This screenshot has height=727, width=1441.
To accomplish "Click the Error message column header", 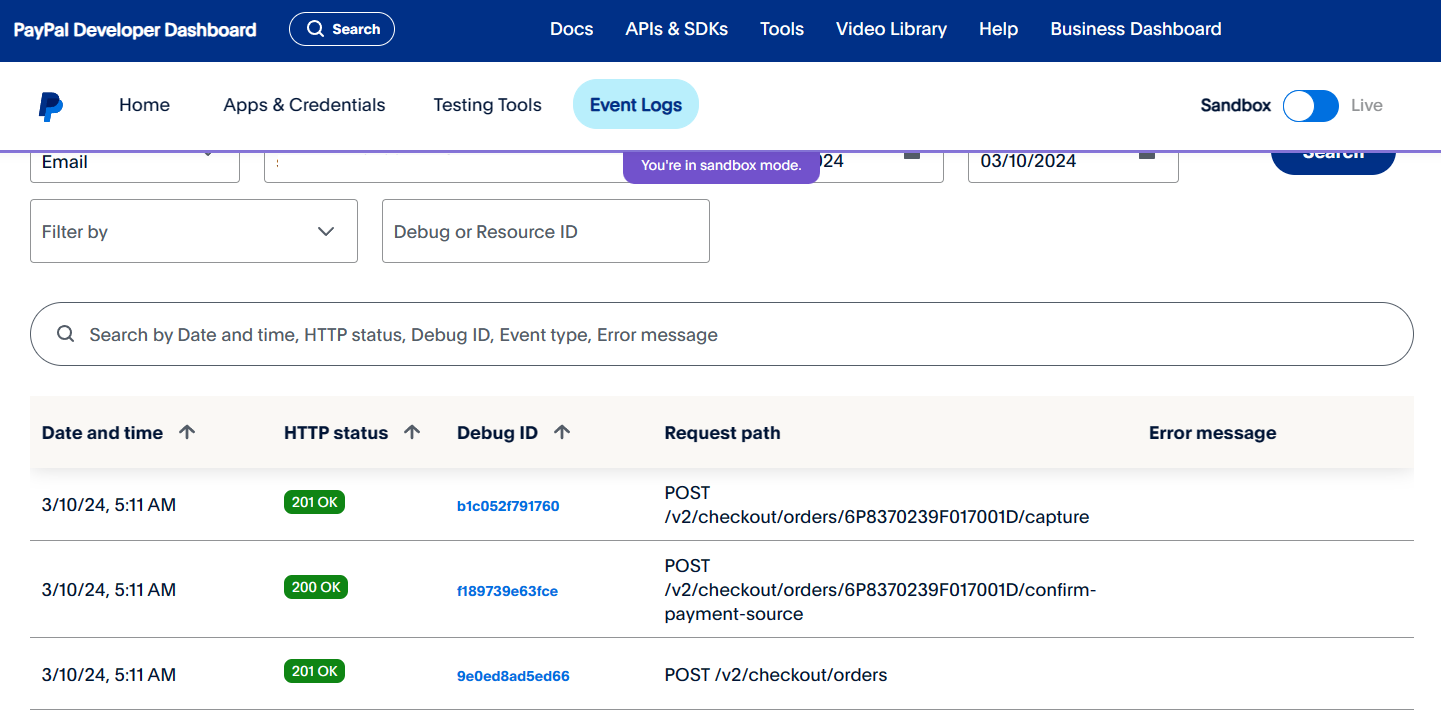I will click(1212, 433).
